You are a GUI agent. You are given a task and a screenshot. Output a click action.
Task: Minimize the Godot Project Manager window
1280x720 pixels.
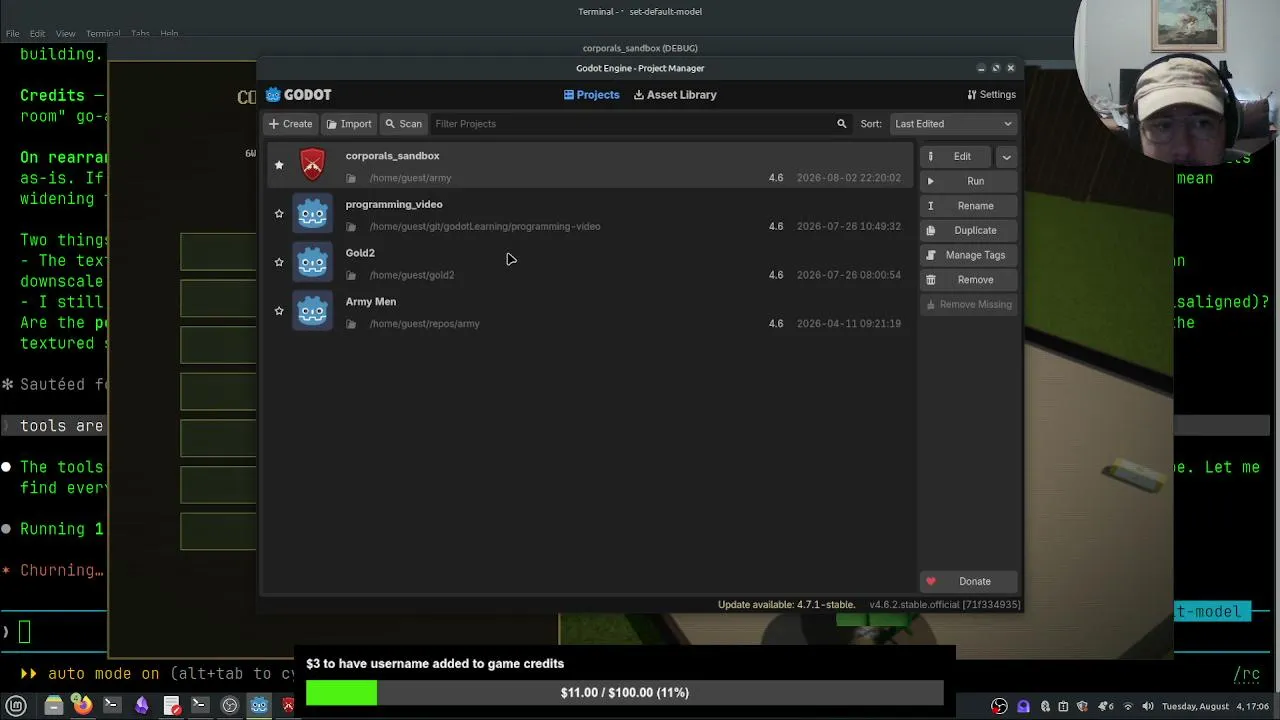[981, 68]
